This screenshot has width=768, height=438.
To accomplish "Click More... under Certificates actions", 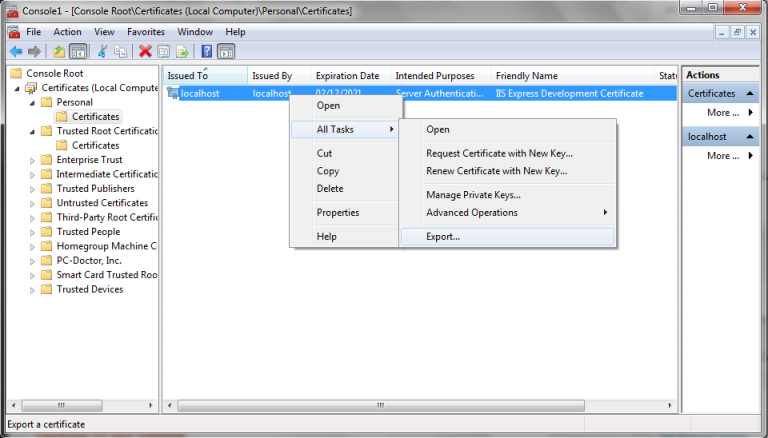I will [723, 113].
